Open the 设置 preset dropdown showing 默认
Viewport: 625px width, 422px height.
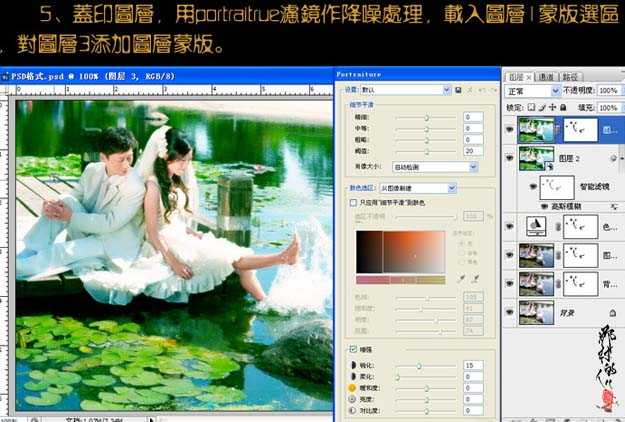406,90
